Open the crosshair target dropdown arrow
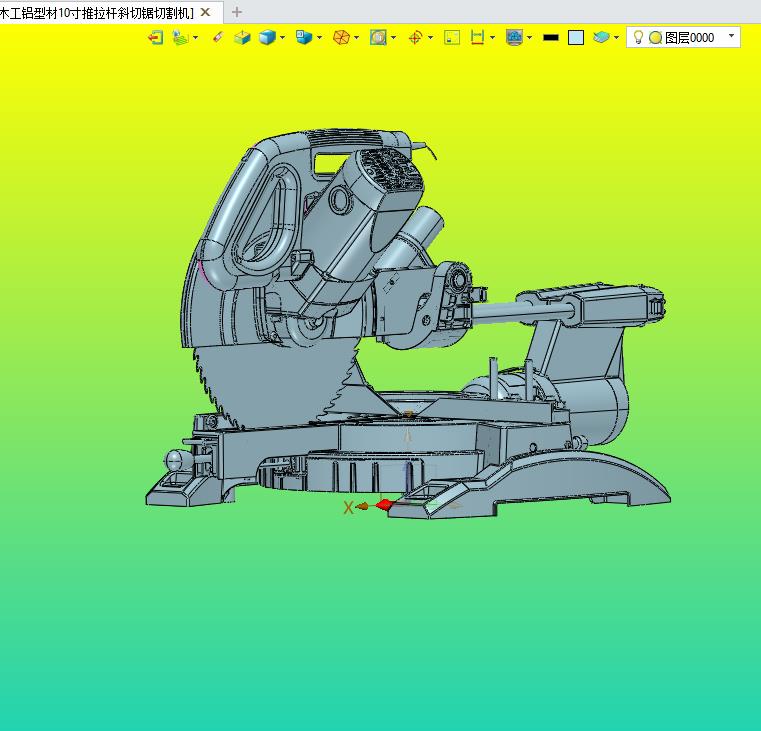 pos(430,37)
